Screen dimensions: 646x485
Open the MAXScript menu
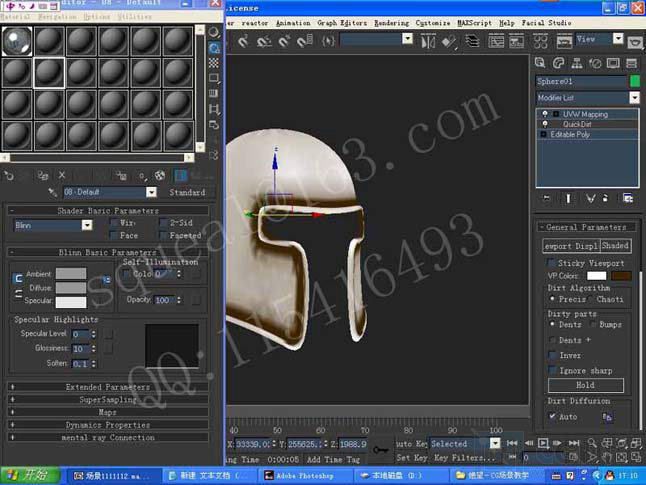click(474, 23)
